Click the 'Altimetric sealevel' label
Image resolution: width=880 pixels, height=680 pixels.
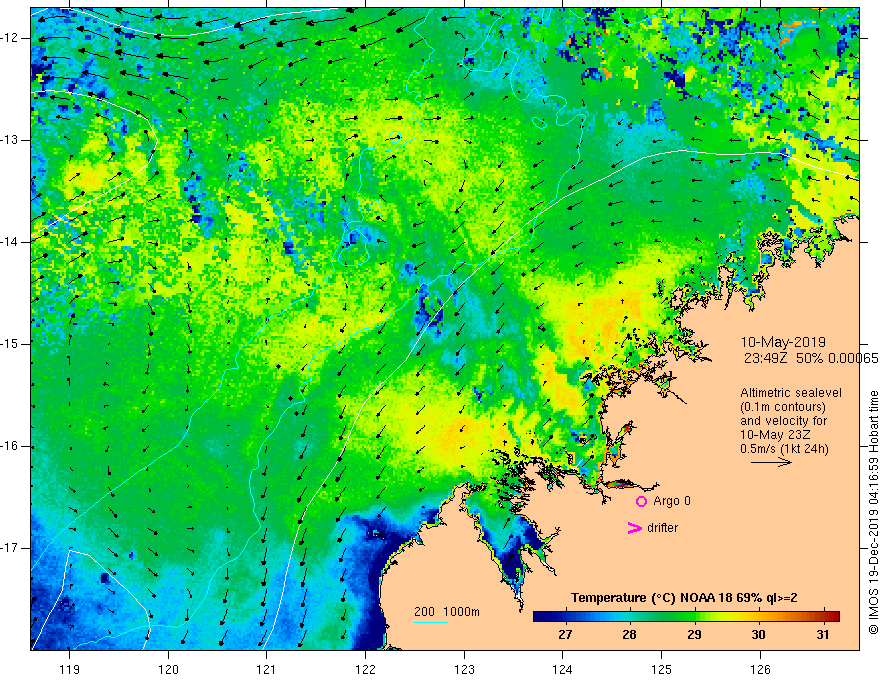point(791,393)
